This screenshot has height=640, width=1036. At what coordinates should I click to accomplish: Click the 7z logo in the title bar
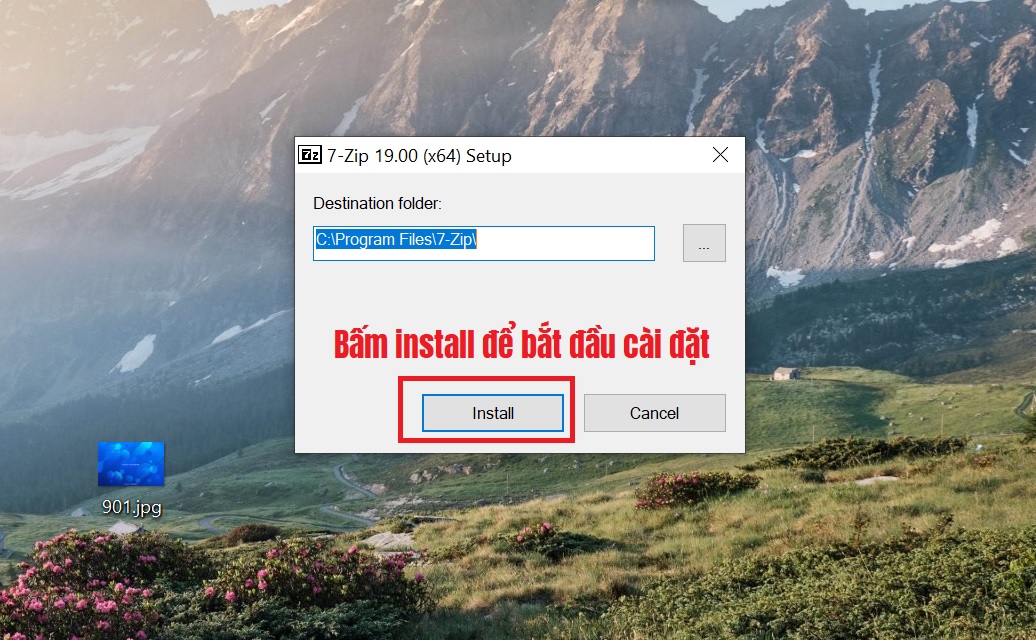coord(310,155)
